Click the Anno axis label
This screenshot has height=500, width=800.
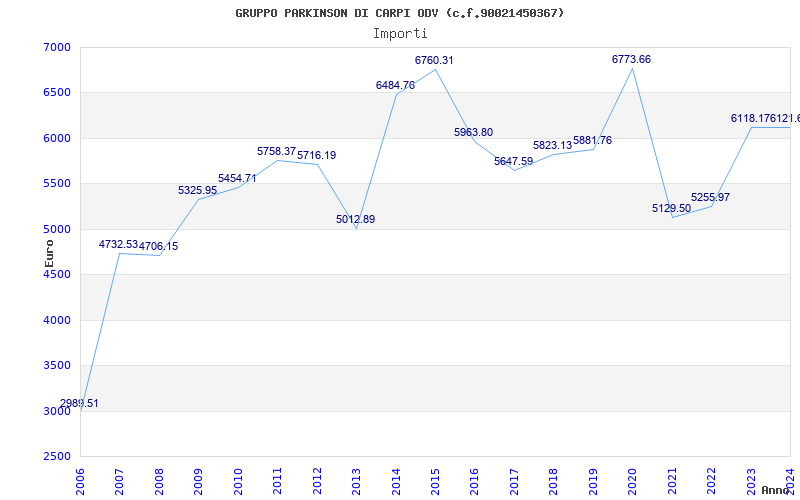click(775, 490)
